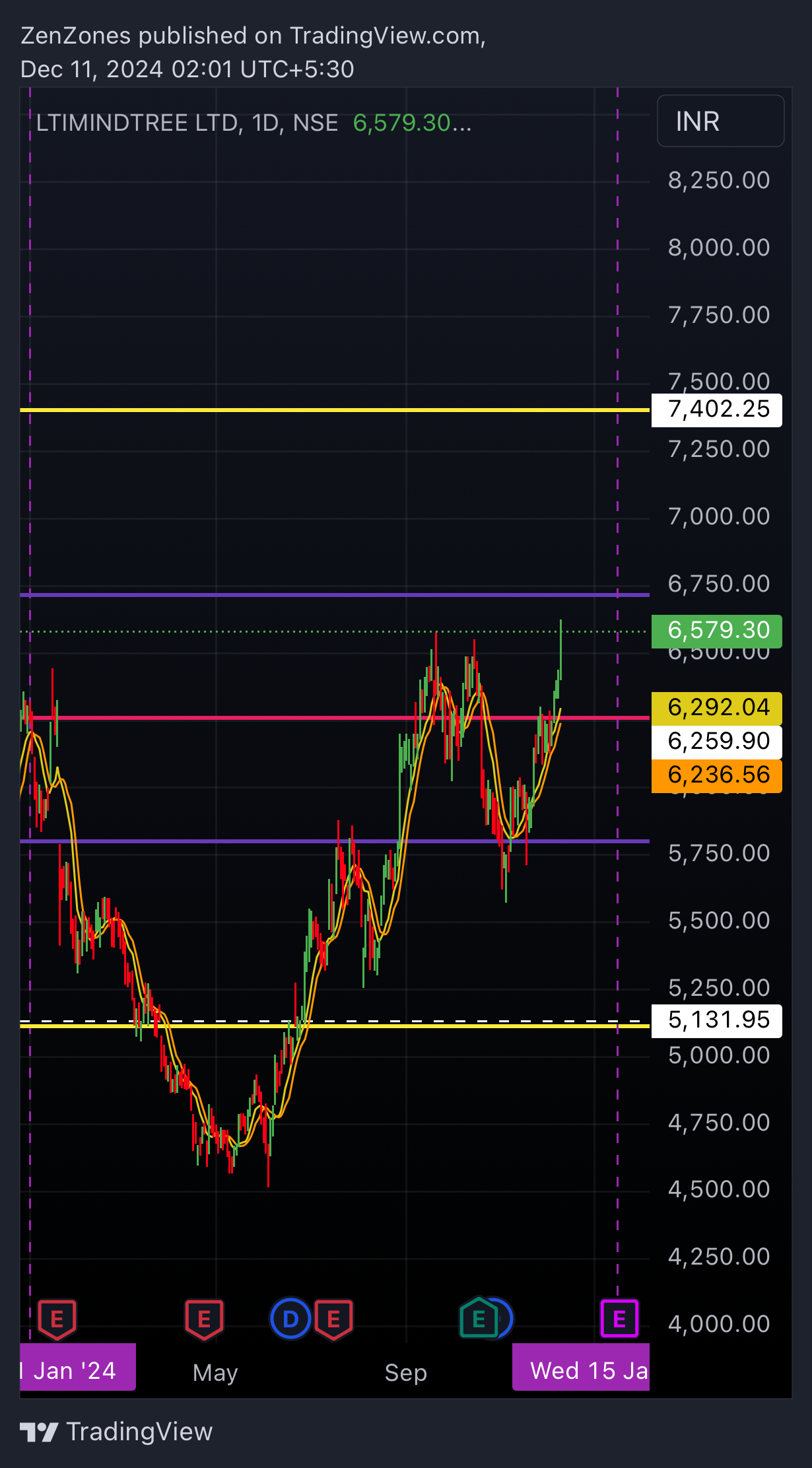This screenshot has width=812, height=1468.
Task: Click the Dec 11, 2024 02:01 timestamp
Action: point(187,69)
